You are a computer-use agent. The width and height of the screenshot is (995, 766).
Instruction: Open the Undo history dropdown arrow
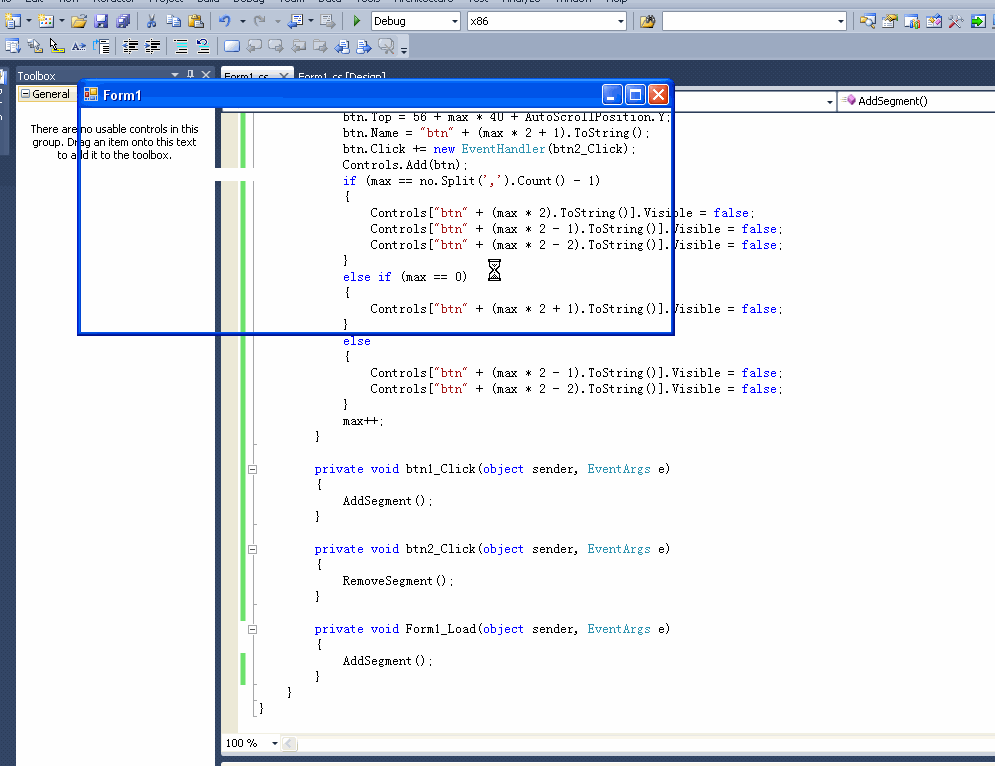tap(242, 21)
